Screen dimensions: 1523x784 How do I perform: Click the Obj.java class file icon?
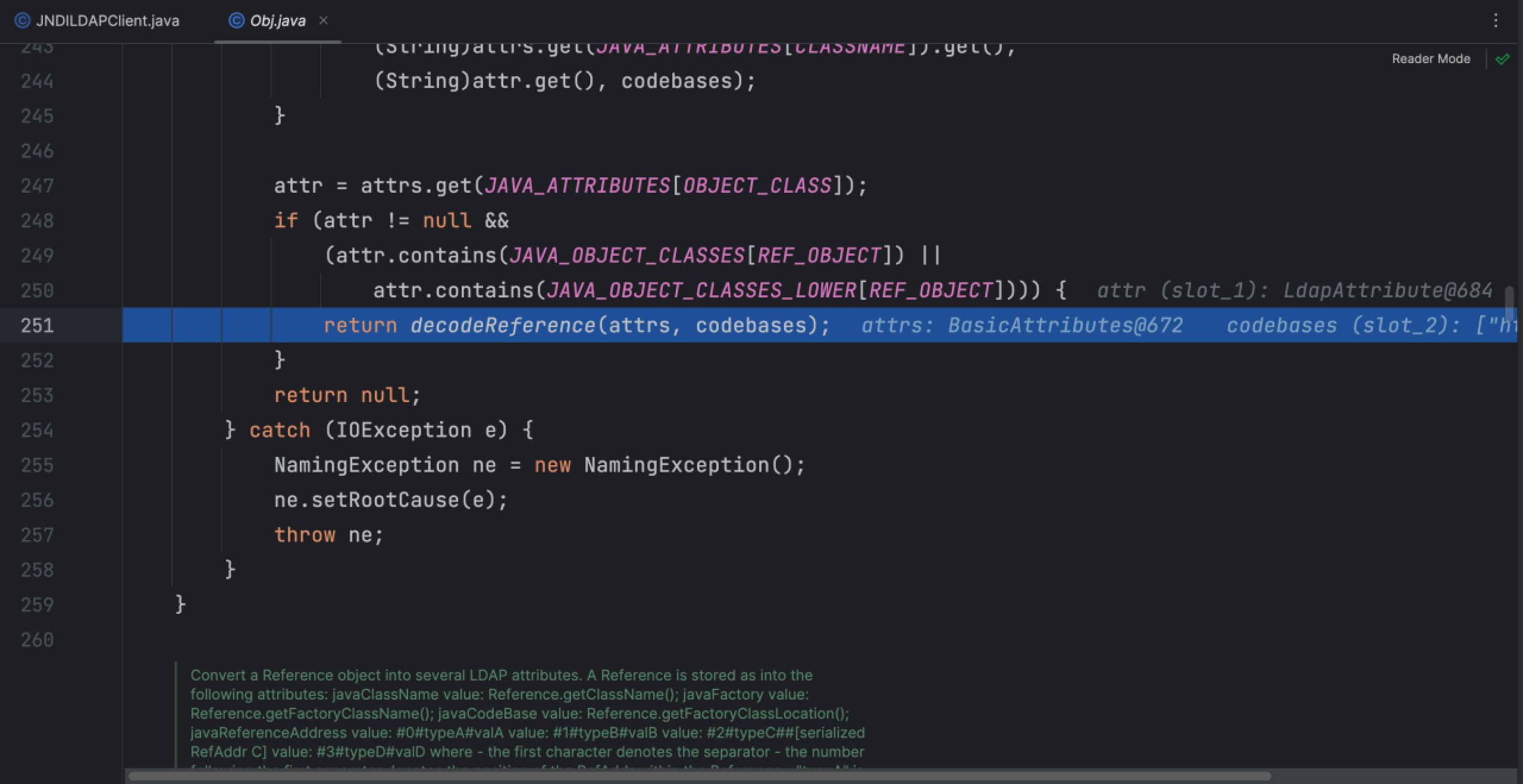tap(236, 21)
